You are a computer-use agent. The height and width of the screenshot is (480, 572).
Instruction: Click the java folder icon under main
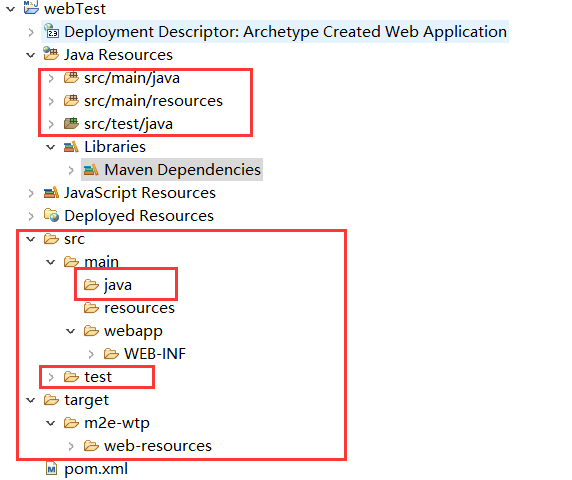(91, 284)
